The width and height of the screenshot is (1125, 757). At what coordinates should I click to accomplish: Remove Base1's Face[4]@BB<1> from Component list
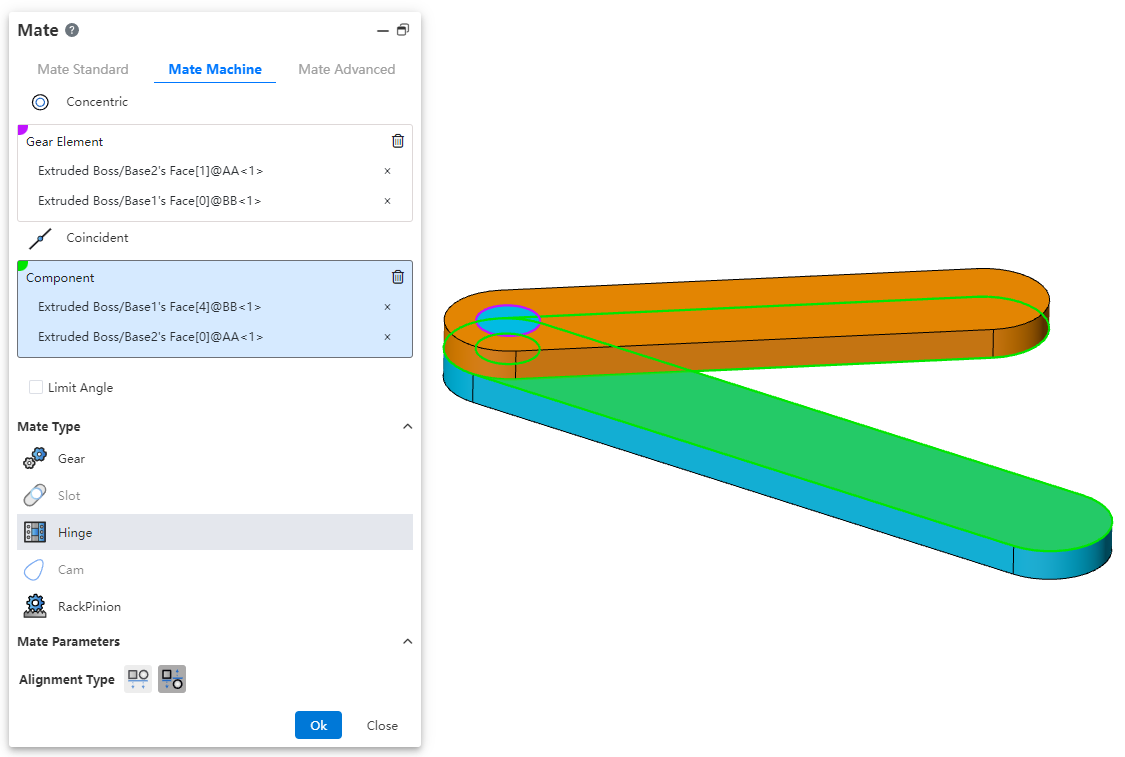387,307
